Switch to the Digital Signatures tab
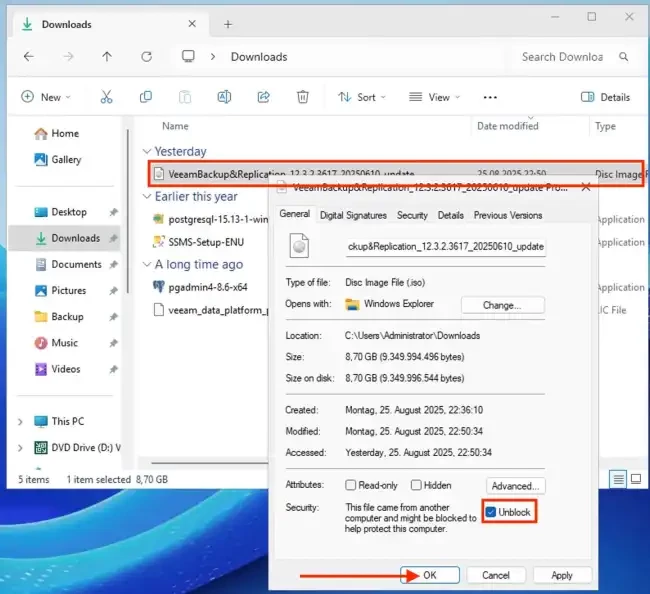 tap(353, 215)
